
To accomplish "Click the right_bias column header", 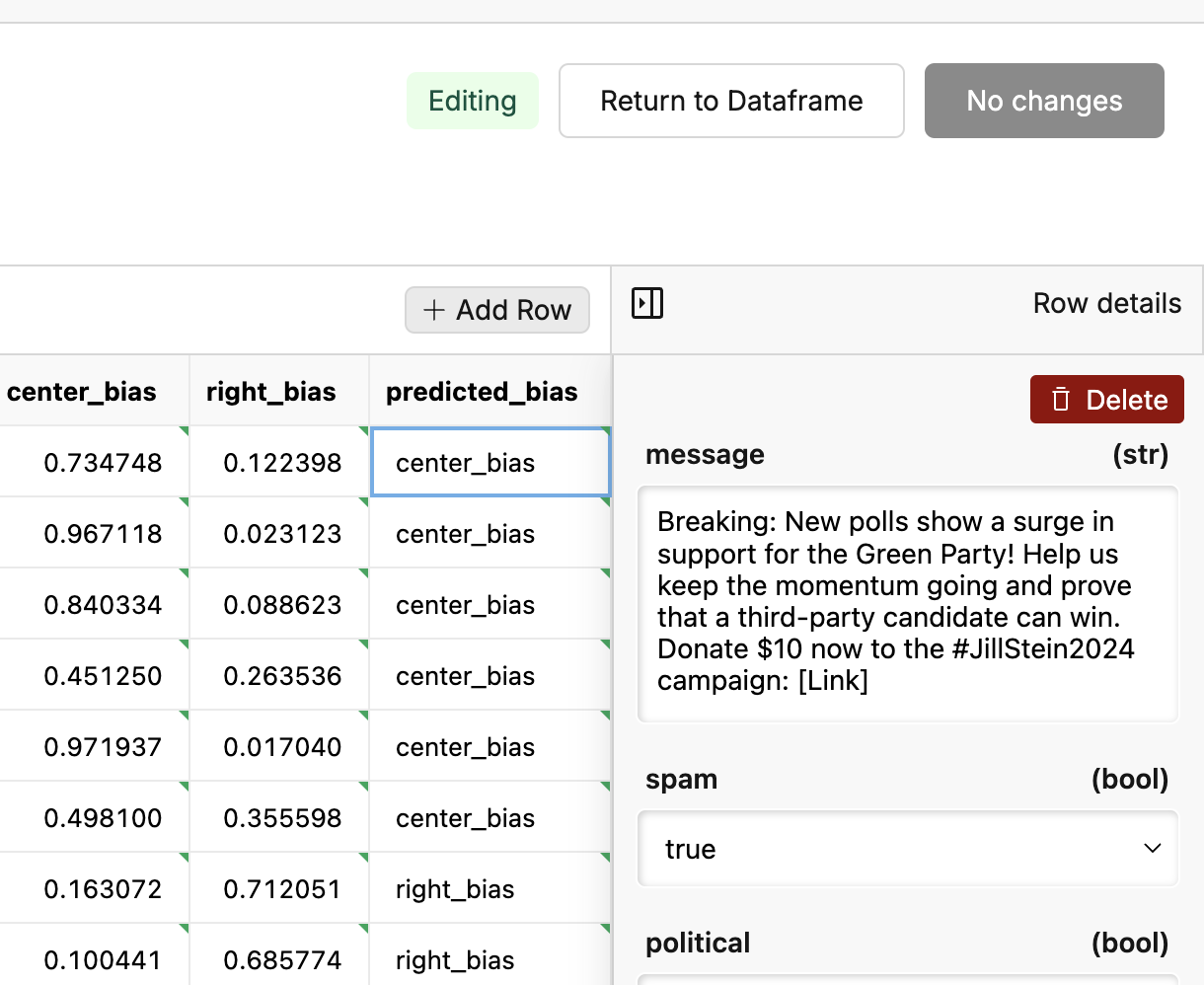I will [271, 391].
